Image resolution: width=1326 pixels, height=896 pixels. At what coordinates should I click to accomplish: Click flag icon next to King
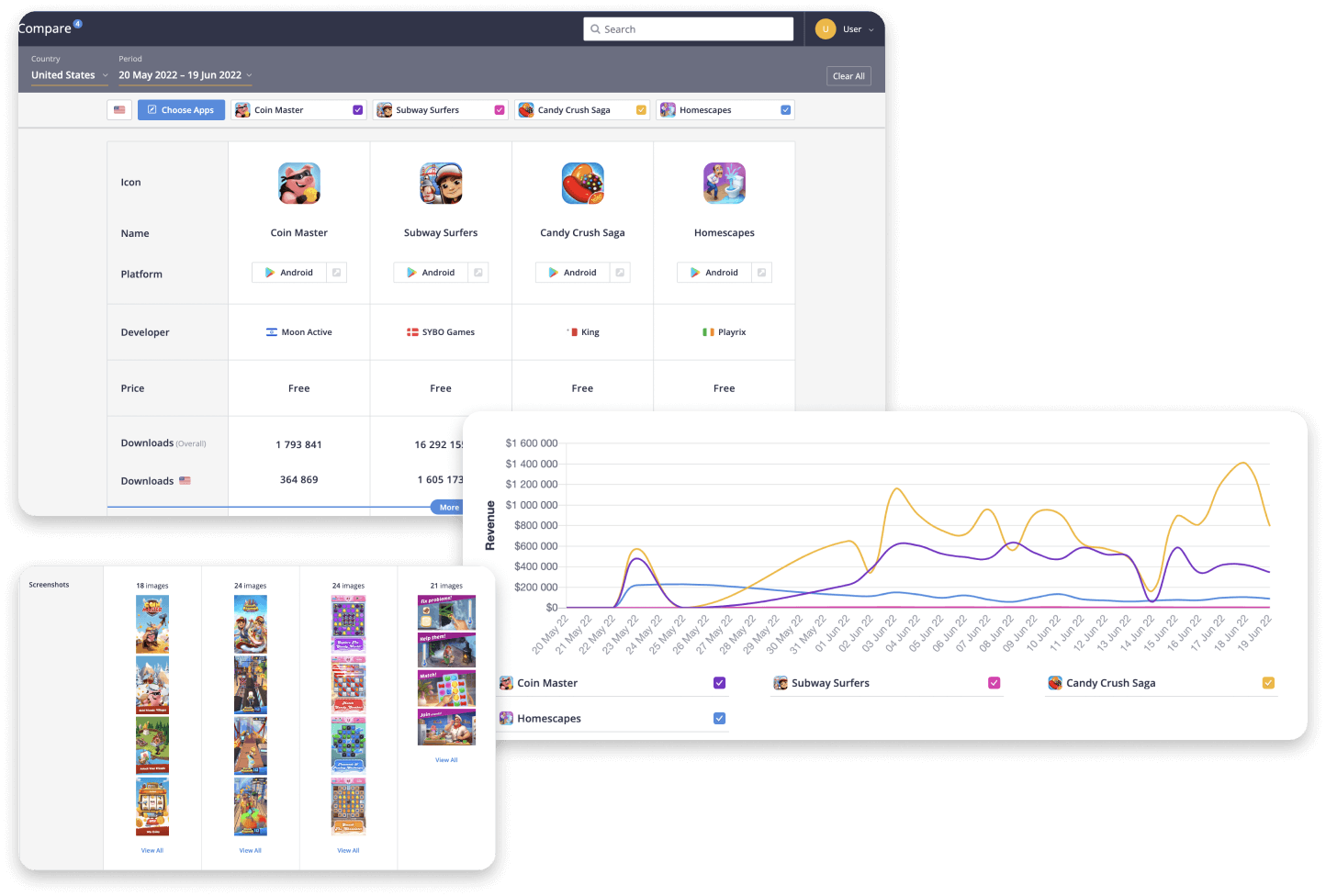574,332
